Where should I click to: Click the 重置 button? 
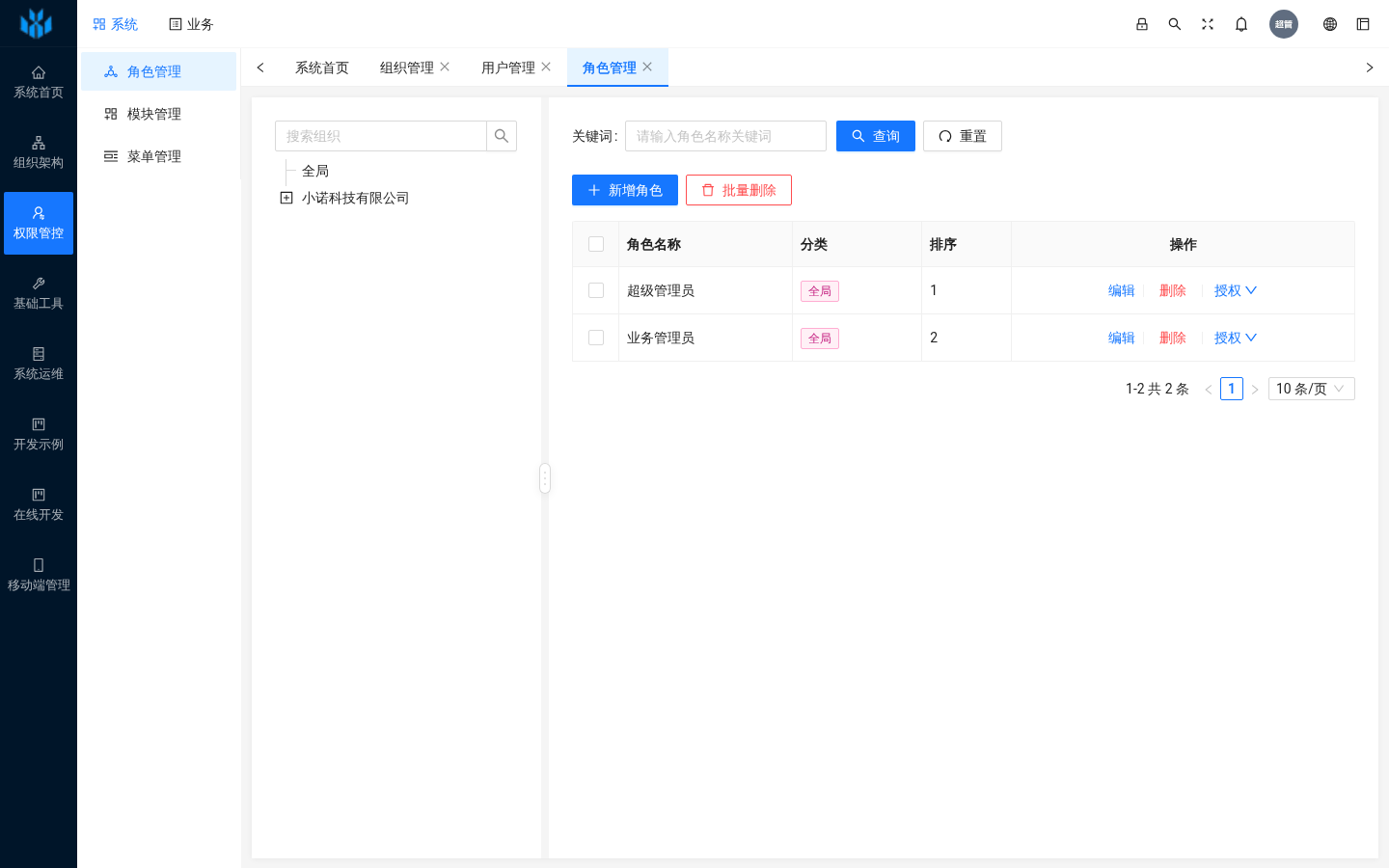[963, 136]
